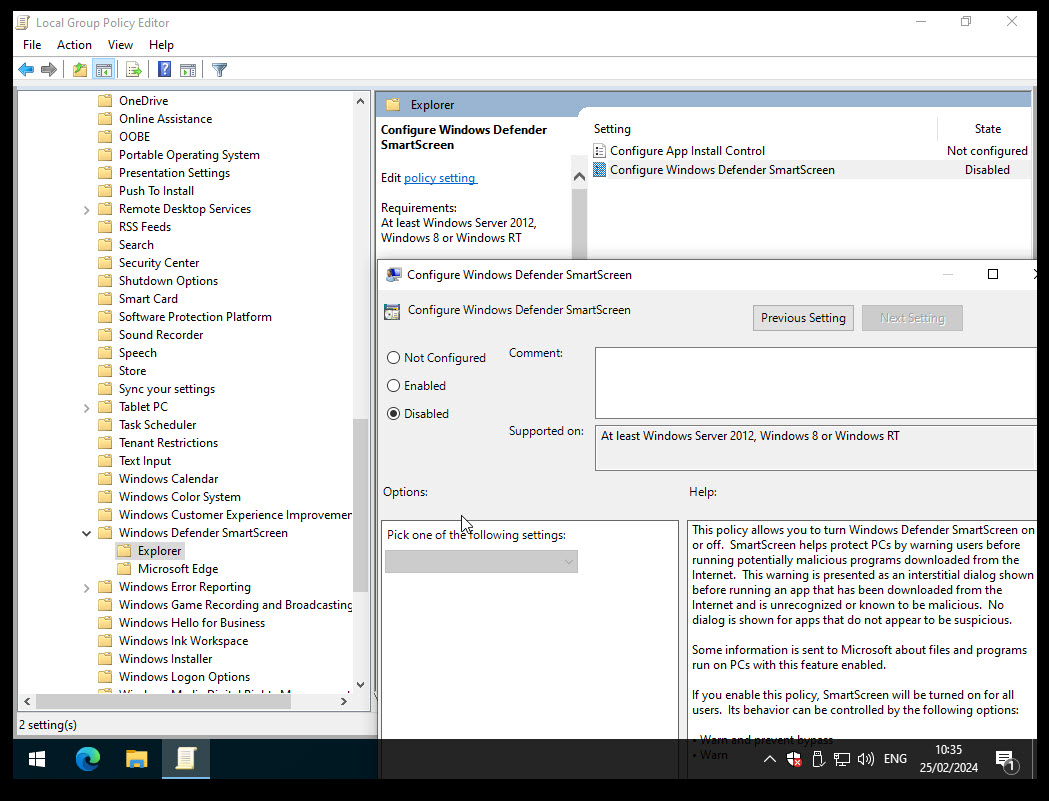This screenshot has height=801, width=1049.
Task: Open Help using the toolbar question mark icon
Action: (162, 69)
